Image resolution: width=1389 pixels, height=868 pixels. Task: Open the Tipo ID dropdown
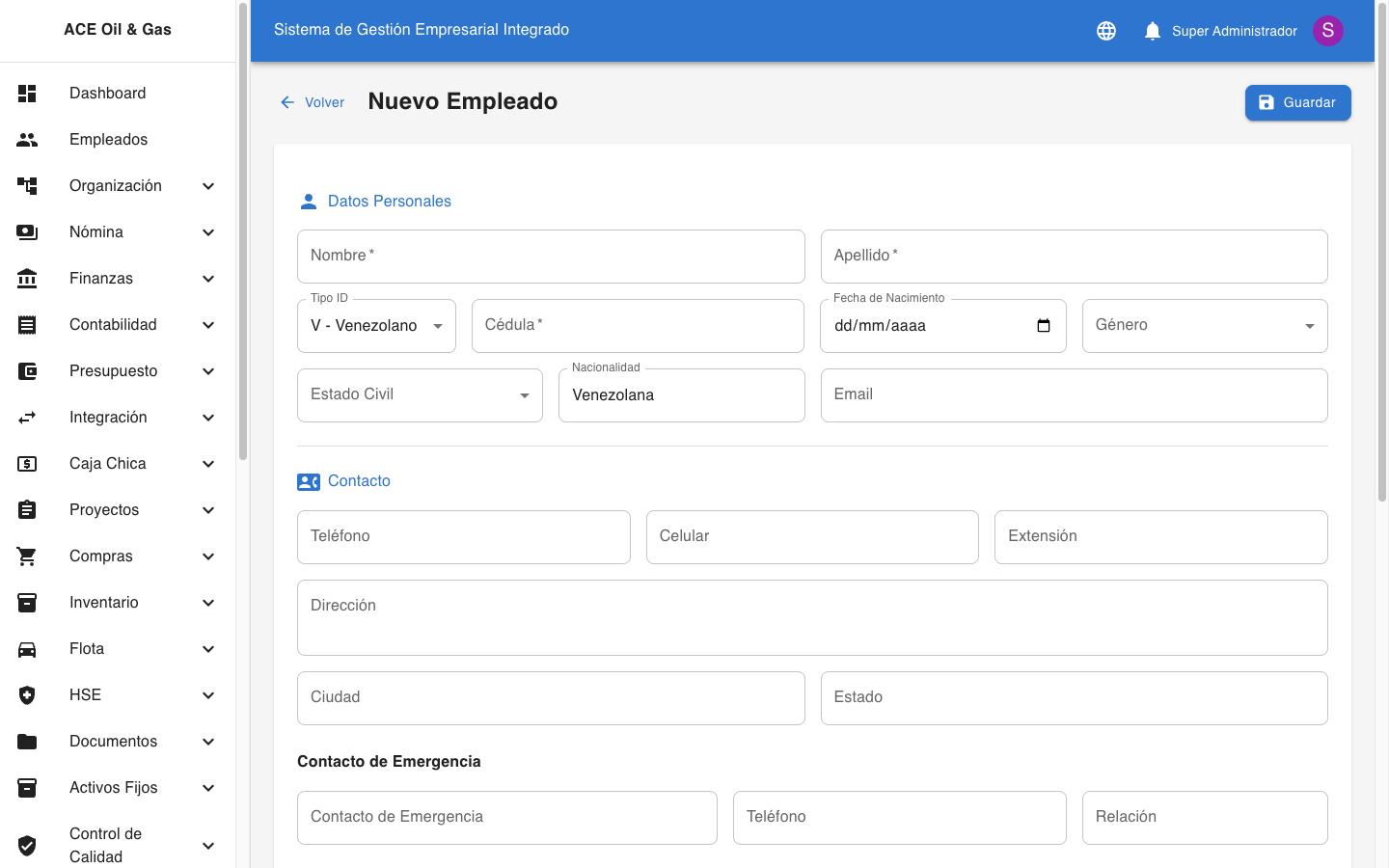tap(376, 326)
